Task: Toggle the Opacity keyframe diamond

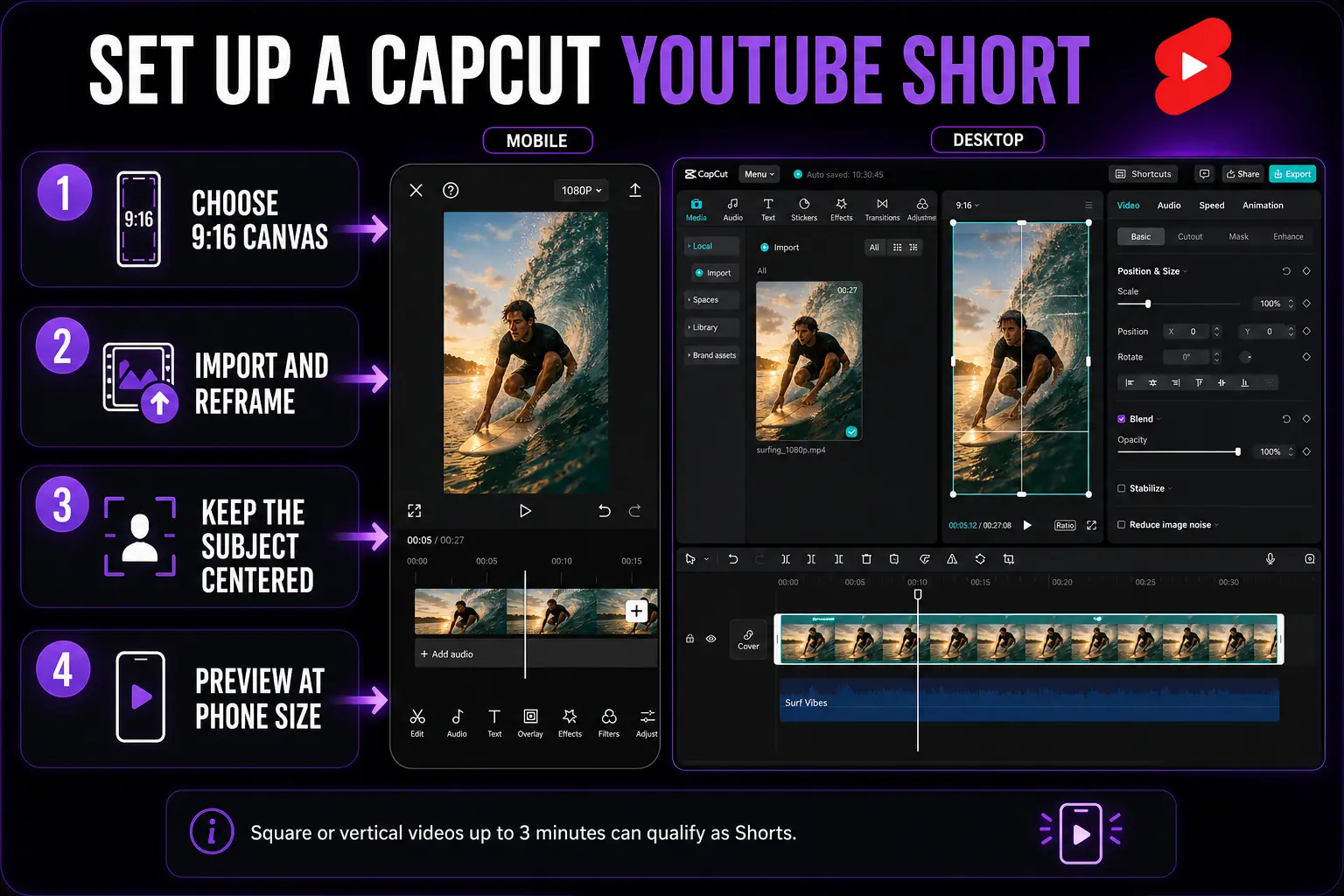Action: point(1306,451)
